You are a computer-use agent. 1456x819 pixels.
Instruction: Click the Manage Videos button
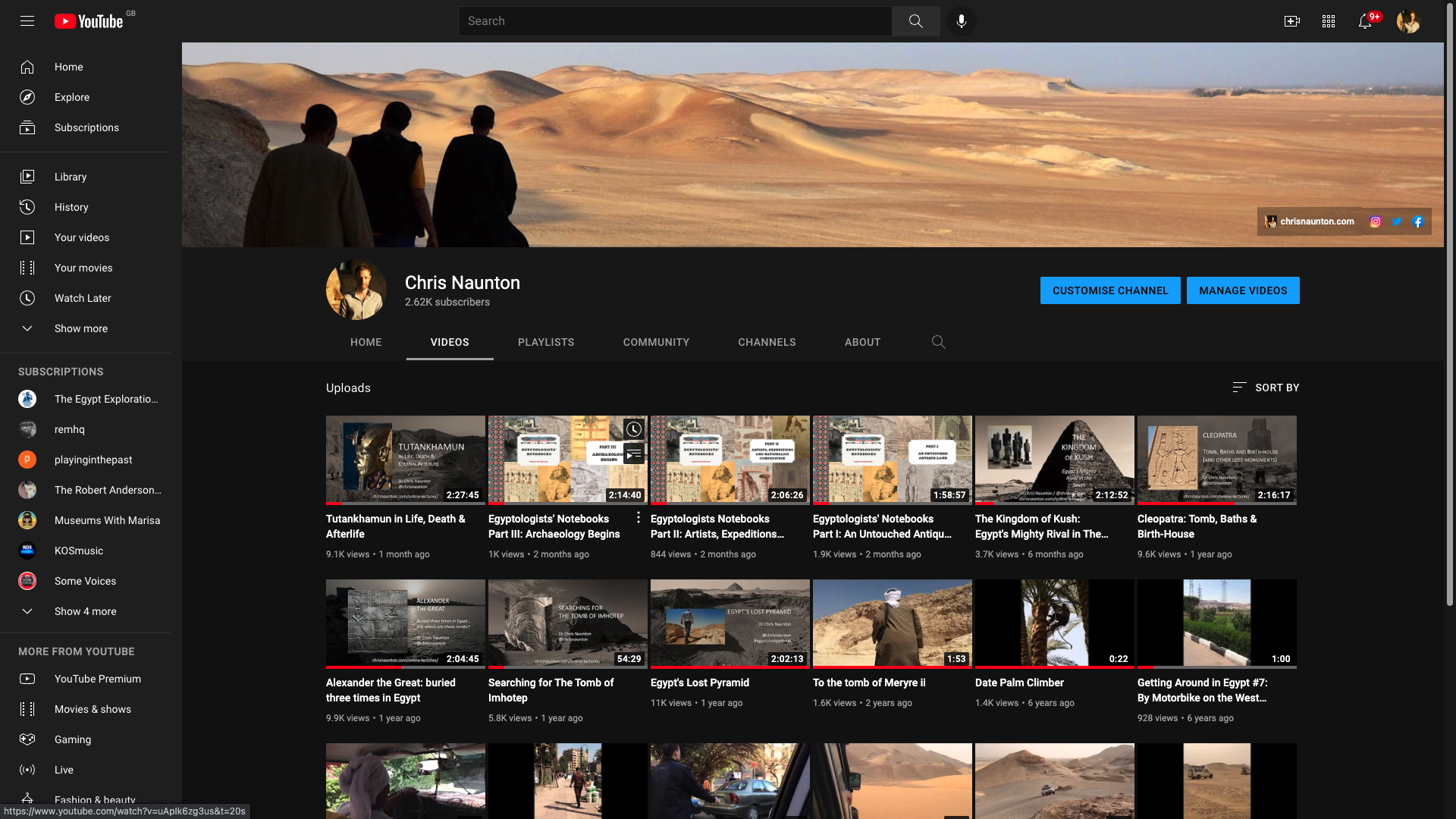[1242, 290]
